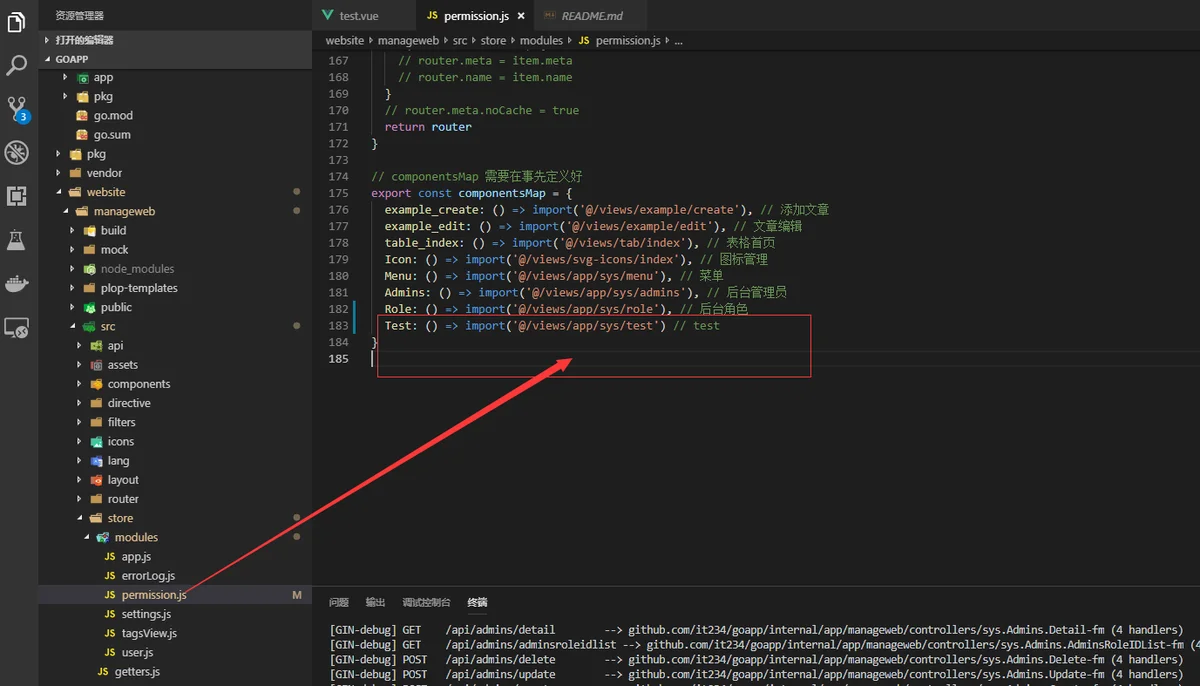This screenshot has width=1200, height=686.
Task: Select the 终端 panel tab
Action: [477, 603]
